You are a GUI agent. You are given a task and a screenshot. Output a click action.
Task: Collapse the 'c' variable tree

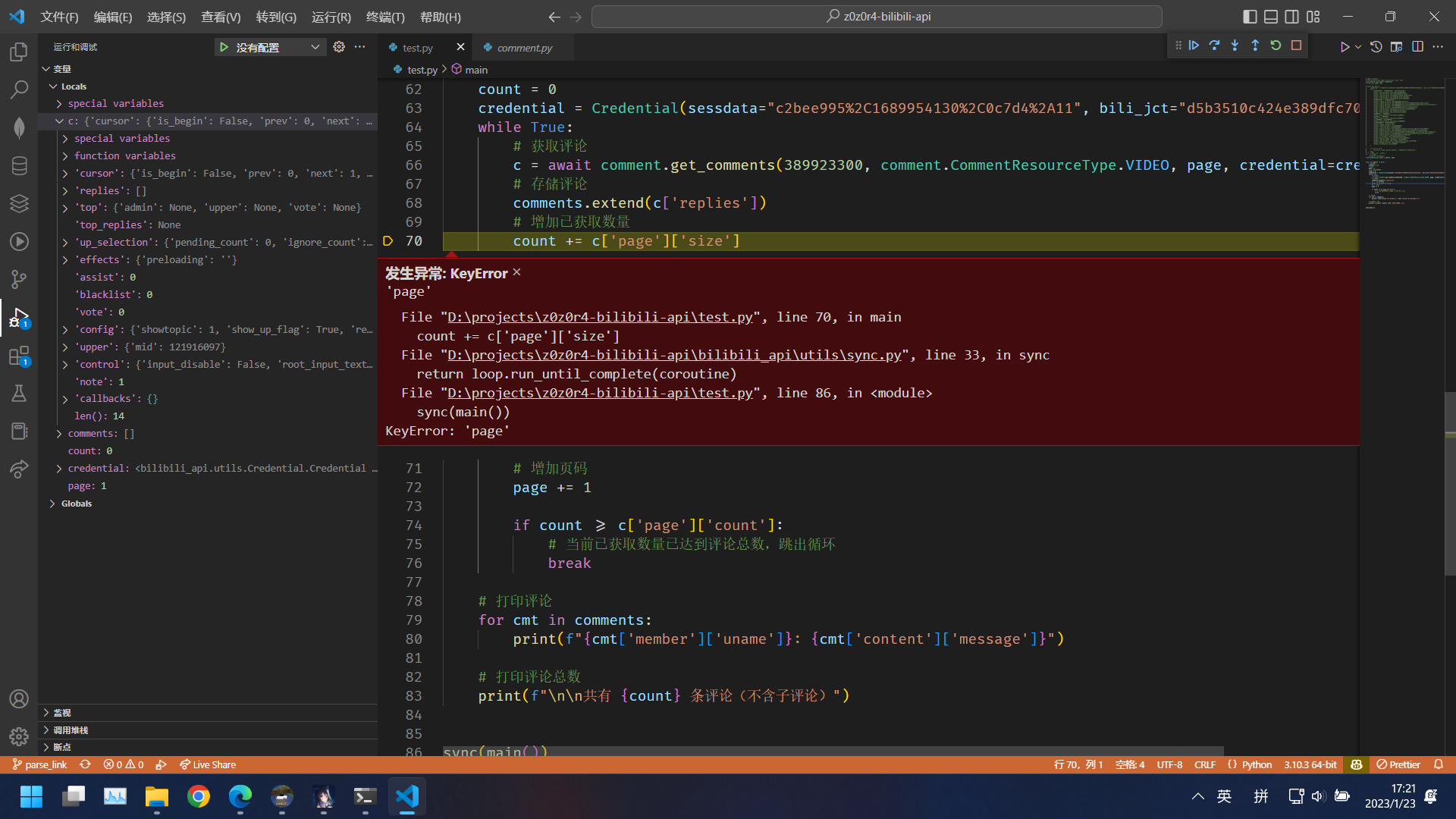(x=59, y=121)
